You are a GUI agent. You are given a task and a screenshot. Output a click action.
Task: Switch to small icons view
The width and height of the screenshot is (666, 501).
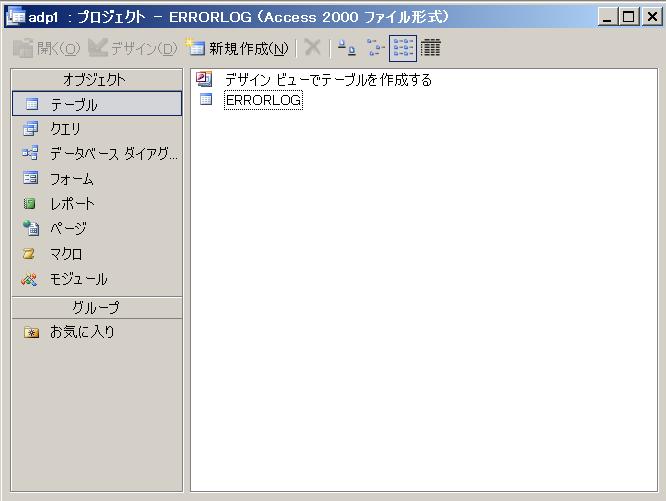tap(374, 48)
